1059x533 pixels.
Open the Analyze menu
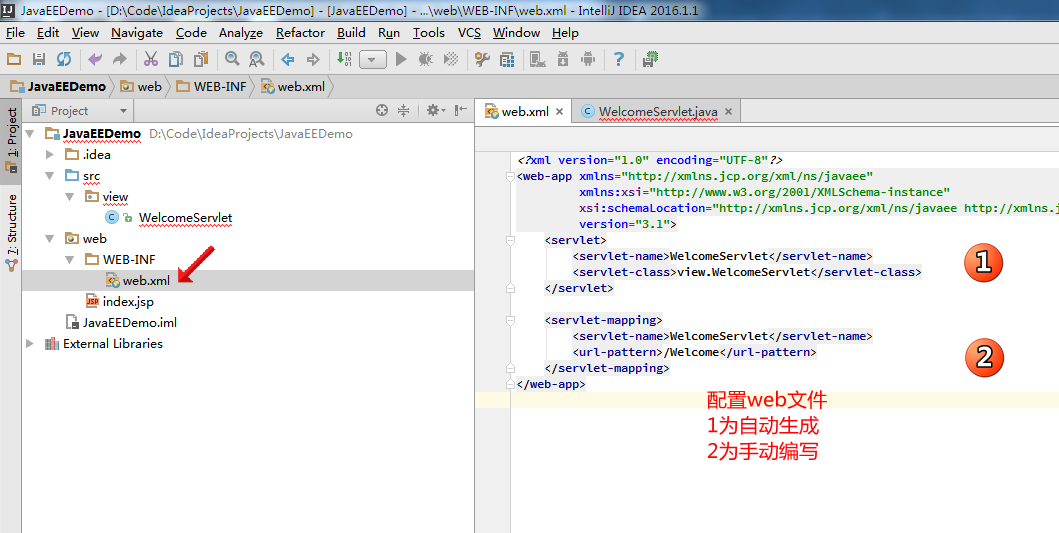tap(241, 32)
